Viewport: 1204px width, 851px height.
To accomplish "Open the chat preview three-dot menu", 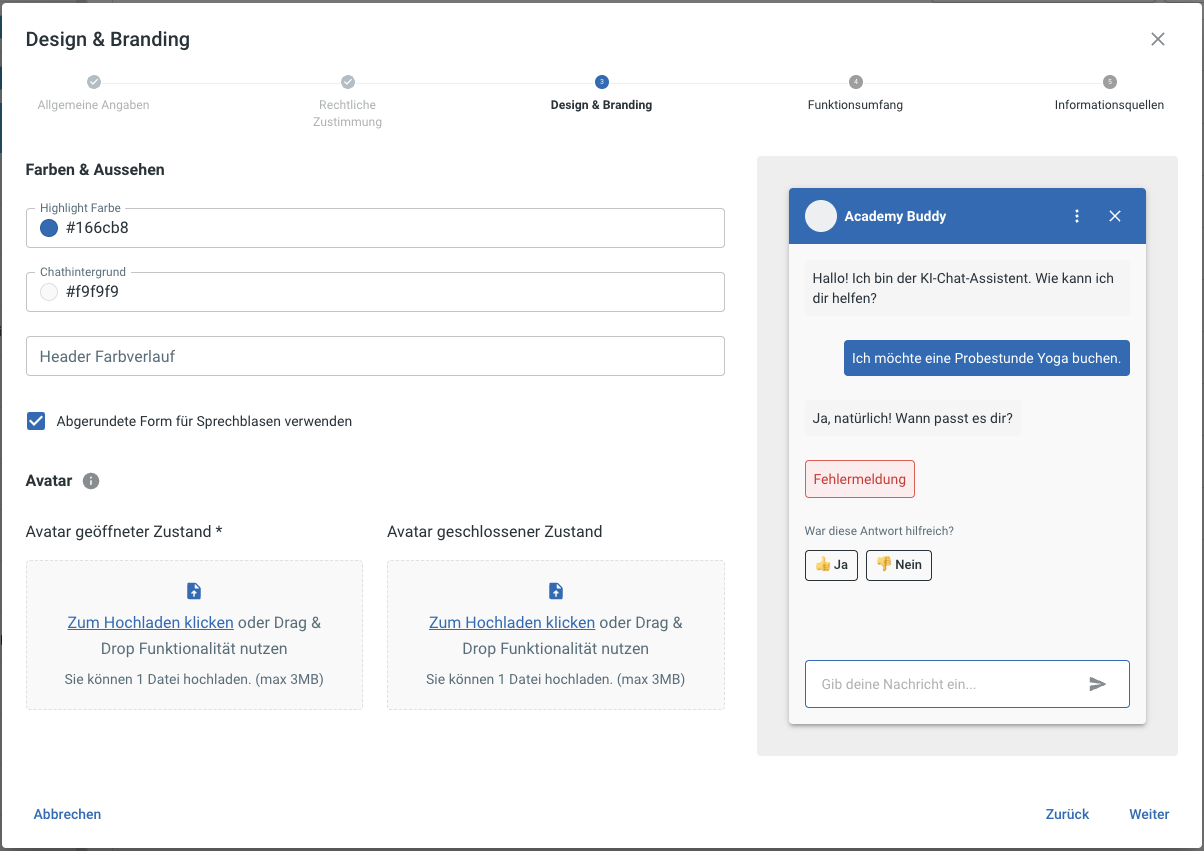I will tap(1077, 216).
